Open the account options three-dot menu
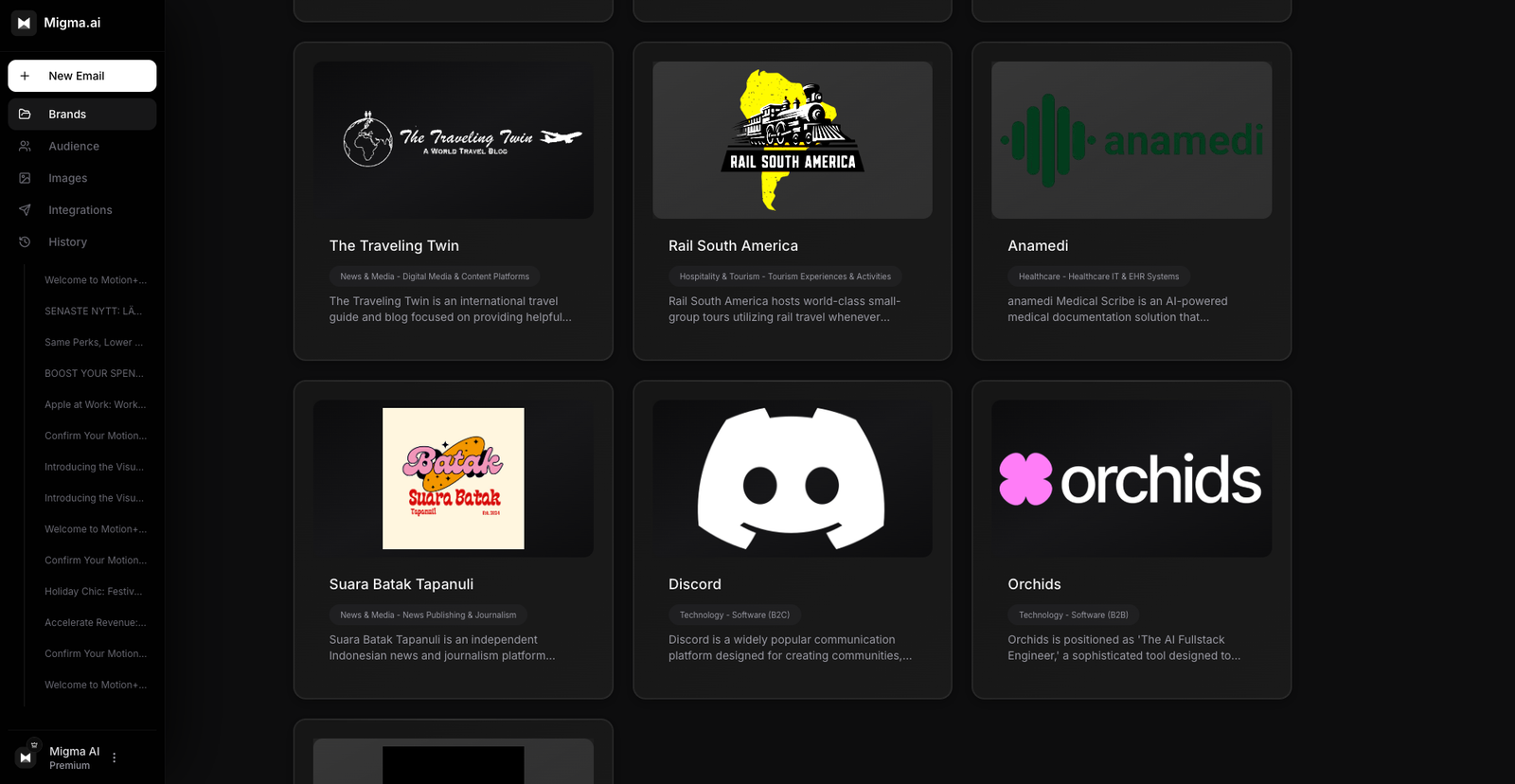This screenshot has width=1515, height=784. click(115, 757)
